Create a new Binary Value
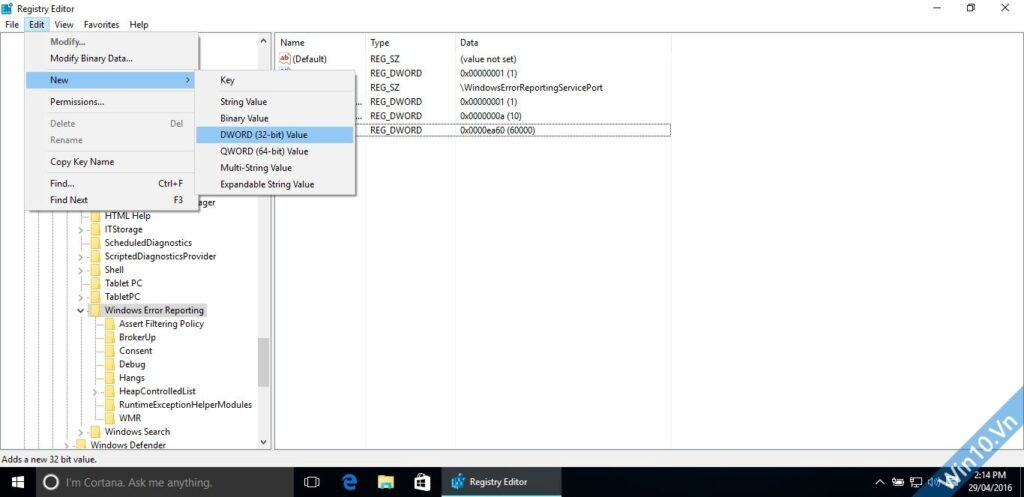The width and height of the screenshot is (1024, 497). pyautogui.click(x=275, y=118)
